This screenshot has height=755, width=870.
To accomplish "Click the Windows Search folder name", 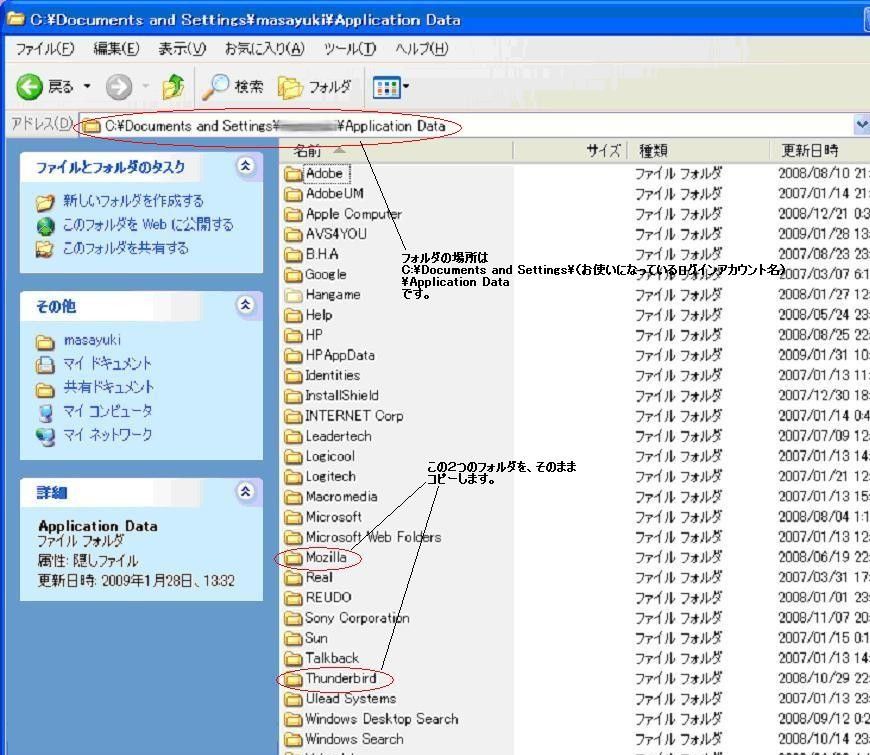I will pyautogui.click(x=354, y=739).
